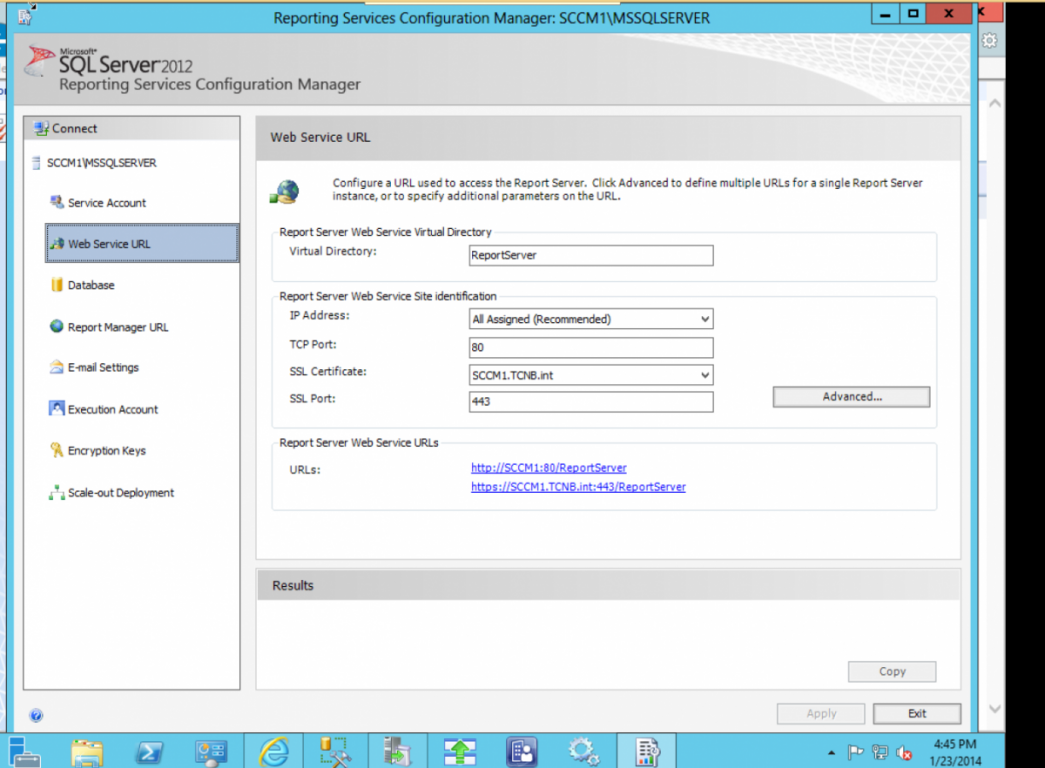Click the gears taskbar icon
Viewport: 1045px width, 768px height.
click(583, 752)
